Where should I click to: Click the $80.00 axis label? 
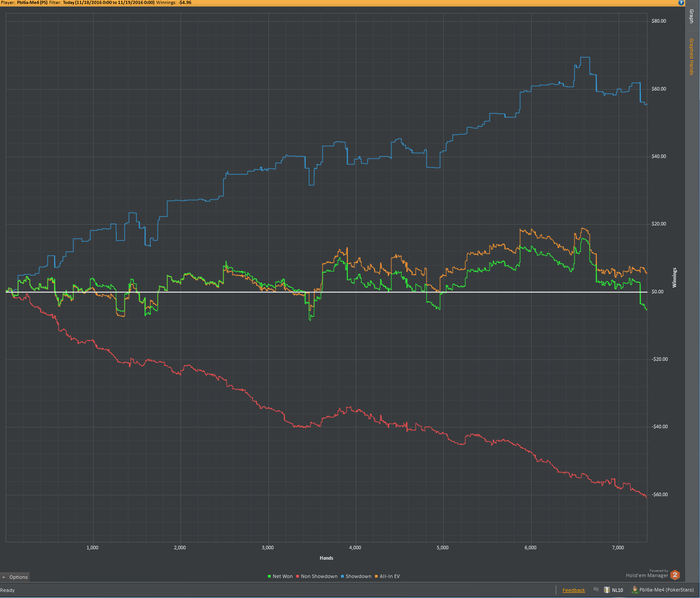(658, 21)
